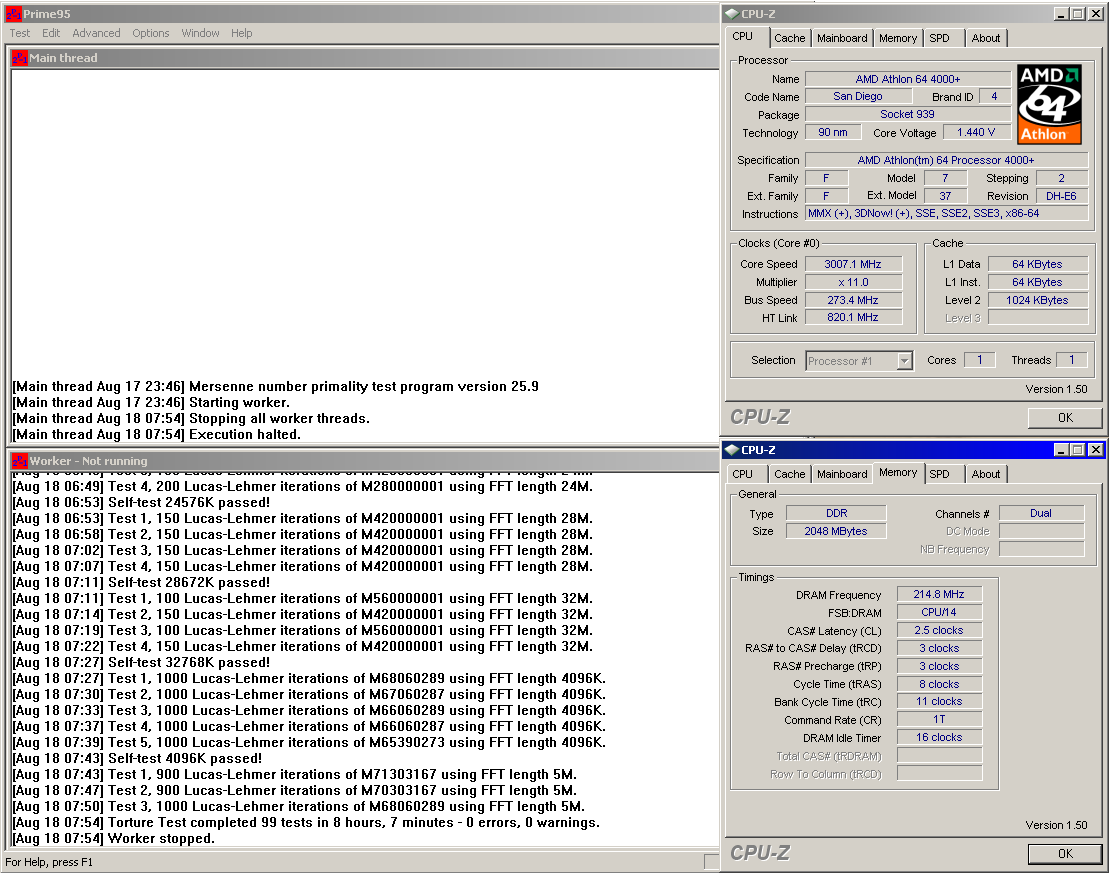Click the Multiplier value x 11.0
This screenshot has width=1110, height=873.
click(x=853, y=282)
